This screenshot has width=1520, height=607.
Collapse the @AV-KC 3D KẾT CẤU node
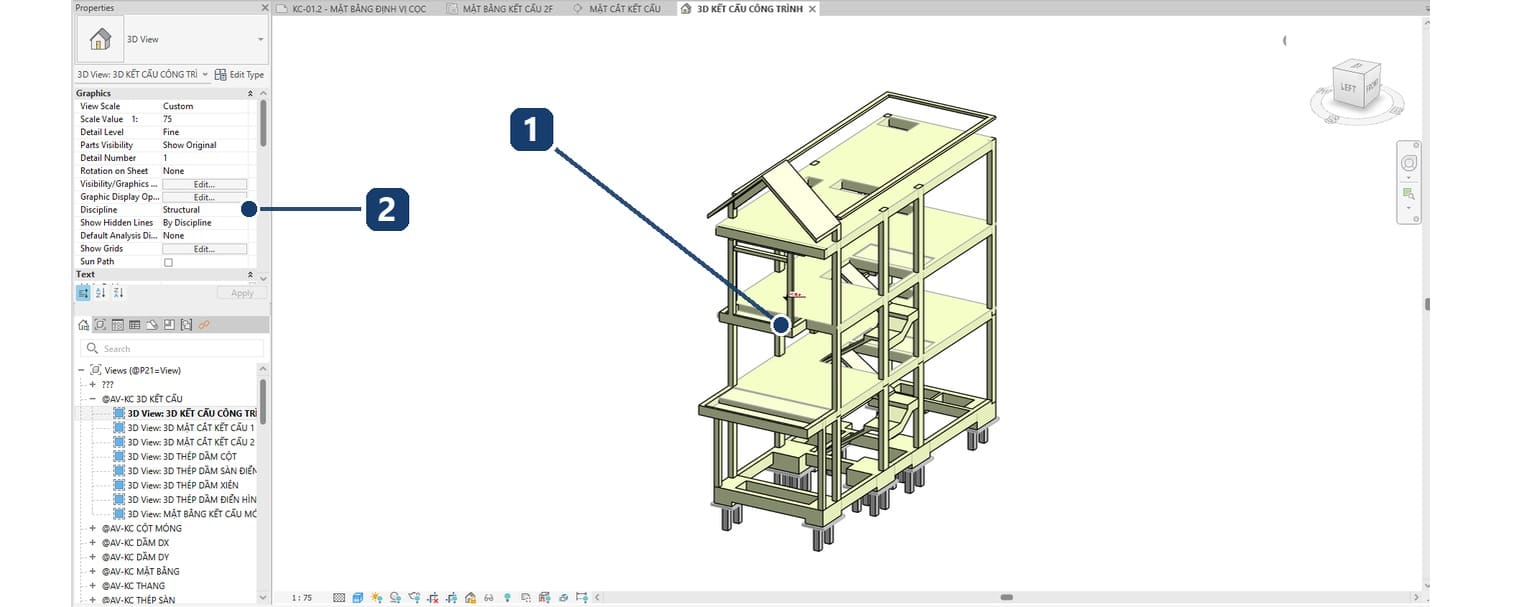92,399
